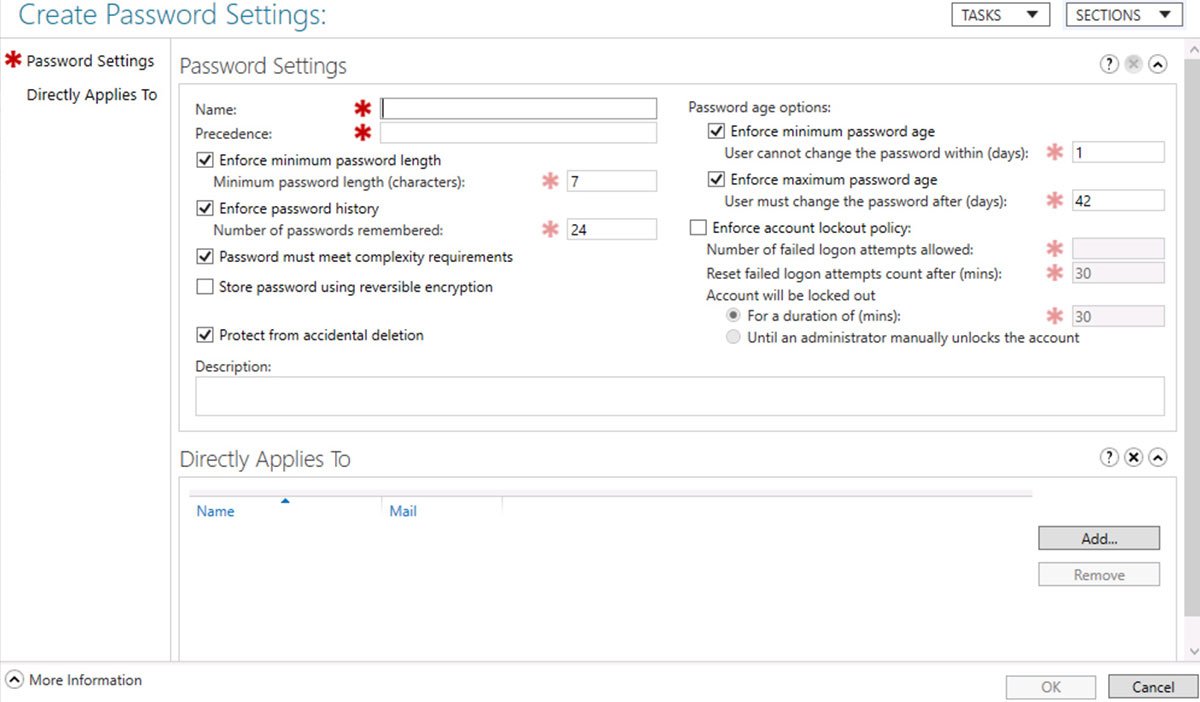Expand More Information chevron icon
1200x702 pixels.
pyautogui.click(x=15, y=680)
